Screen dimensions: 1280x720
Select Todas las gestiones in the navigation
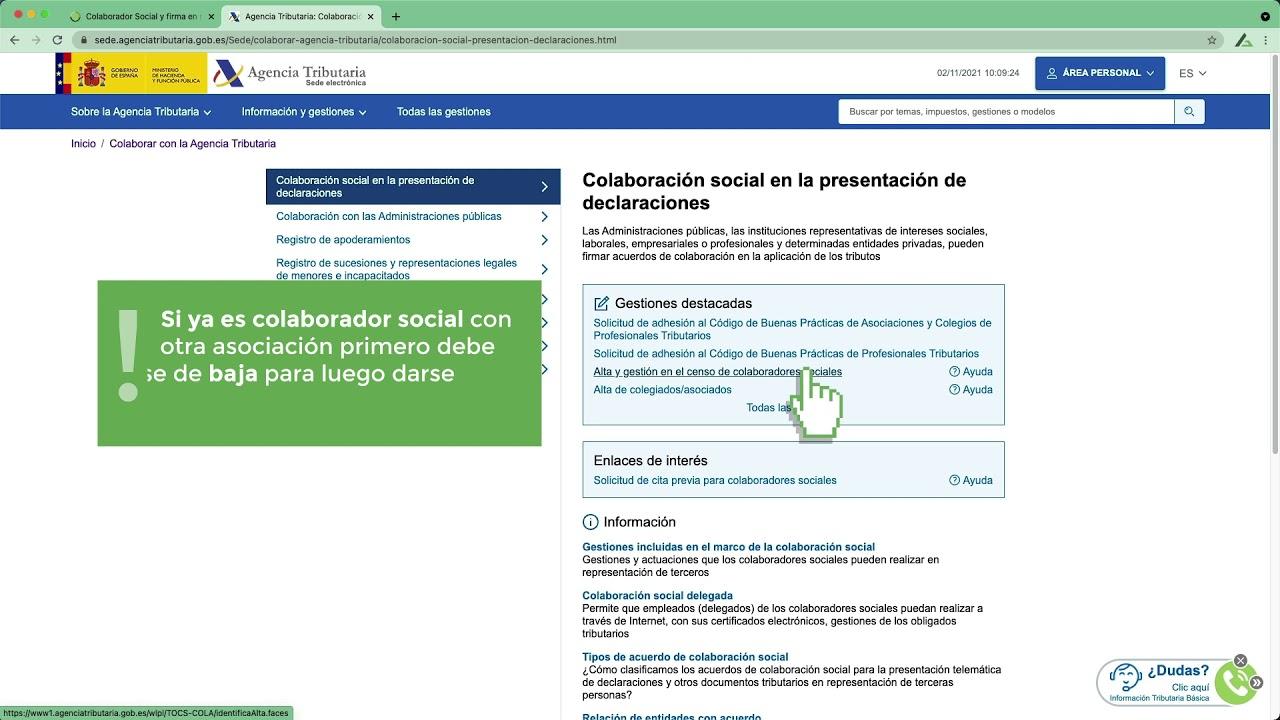coord(444,111)
